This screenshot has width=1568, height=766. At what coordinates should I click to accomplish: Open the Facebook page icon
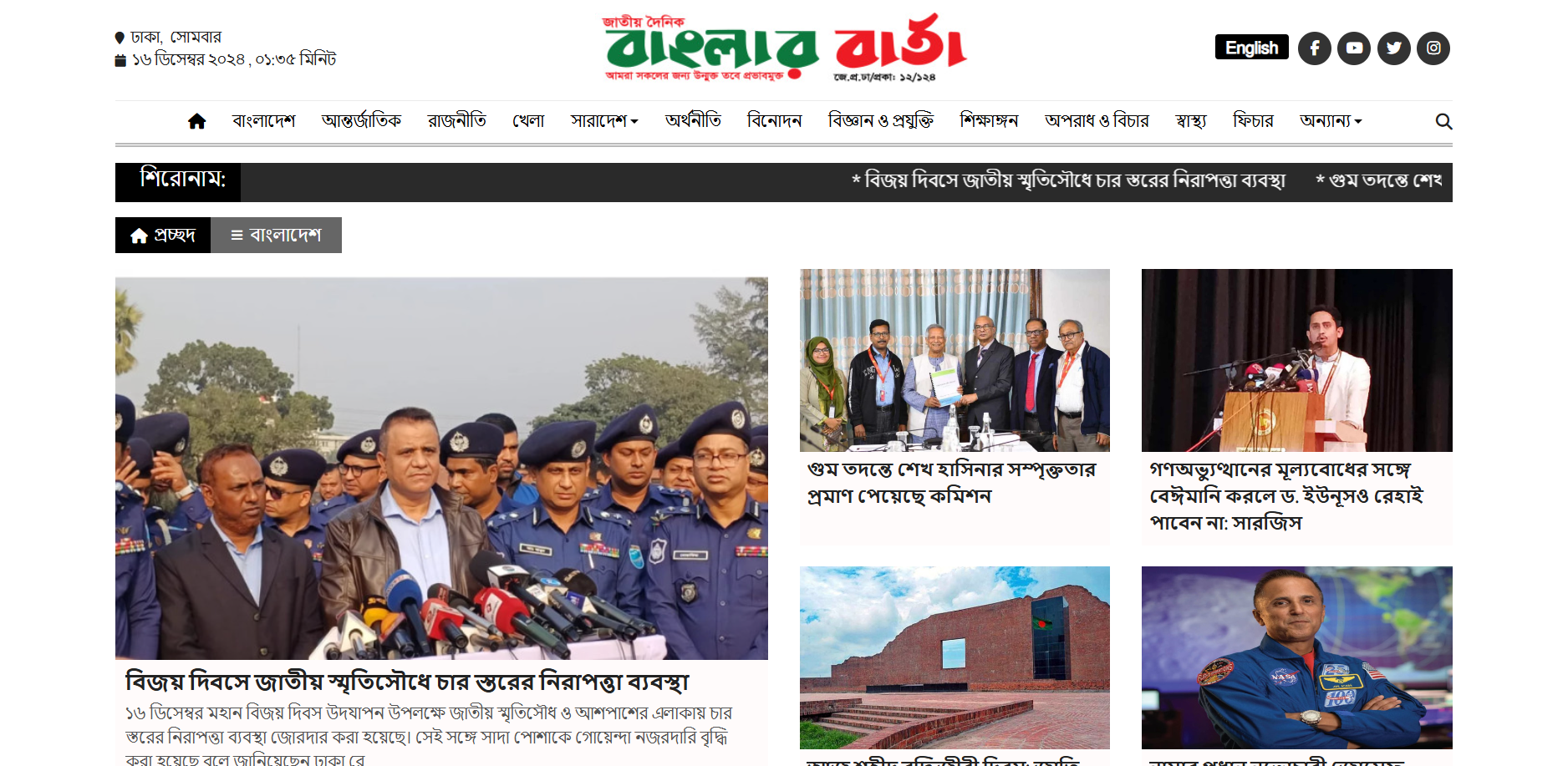point(1314,48)
